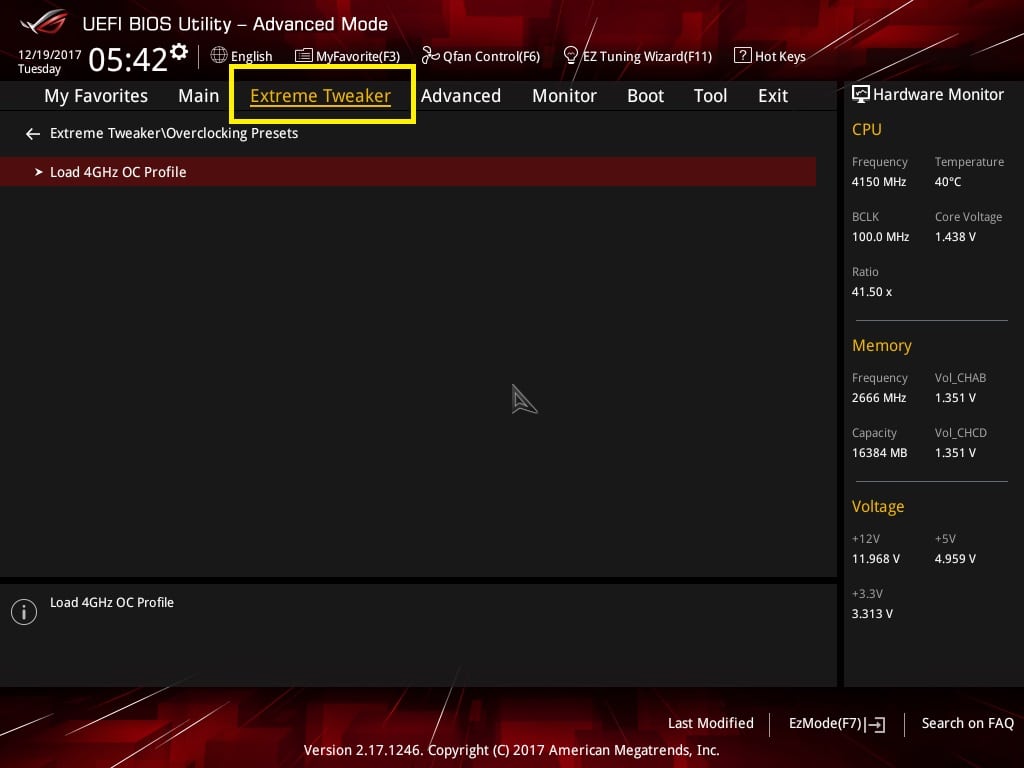
Task: Open Qfan Control(F6)
Action: tap(491, 56)
